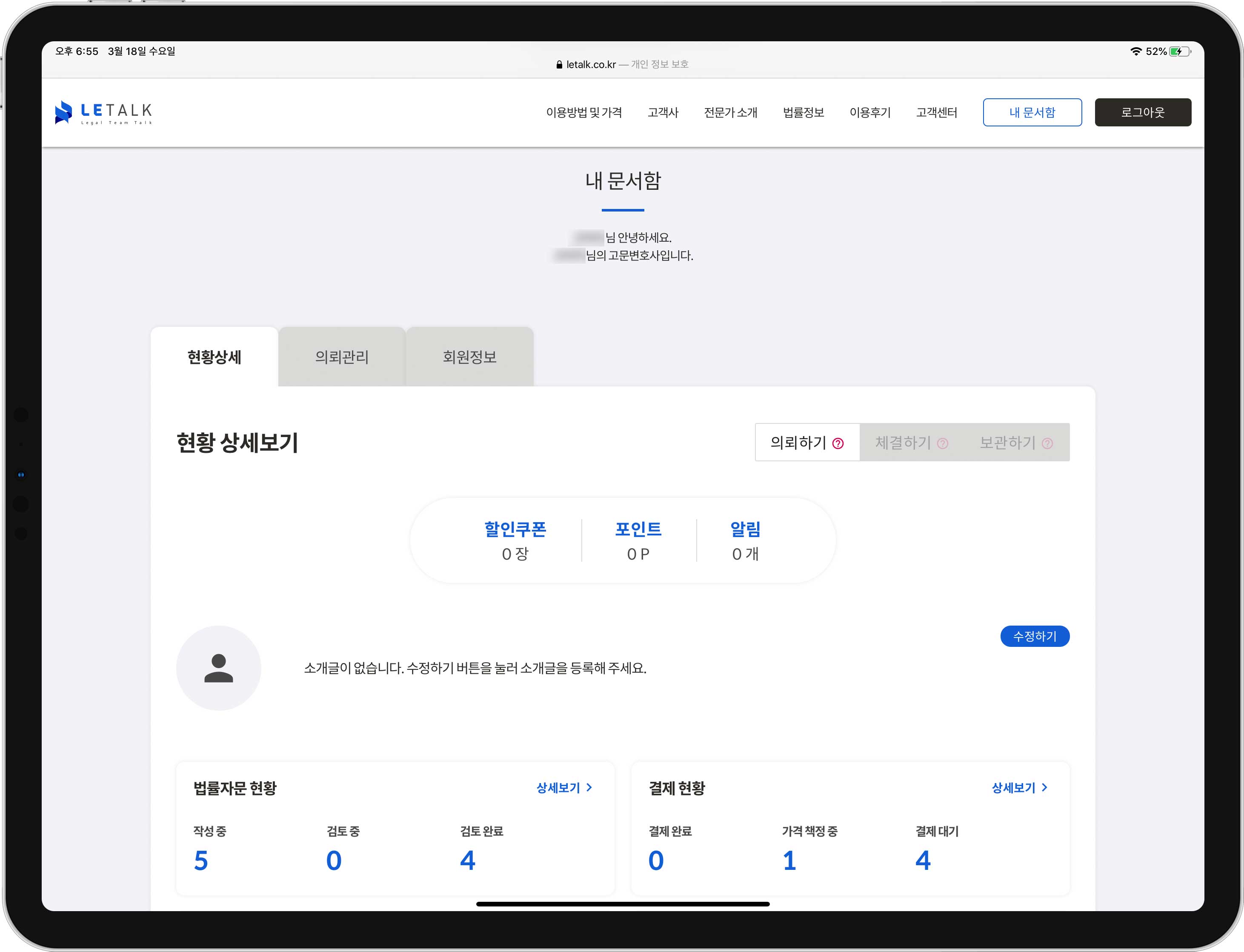Switch to the 회원정보 tab
The height and width of the screenshot is (952, 1244).
pos(469,357)
